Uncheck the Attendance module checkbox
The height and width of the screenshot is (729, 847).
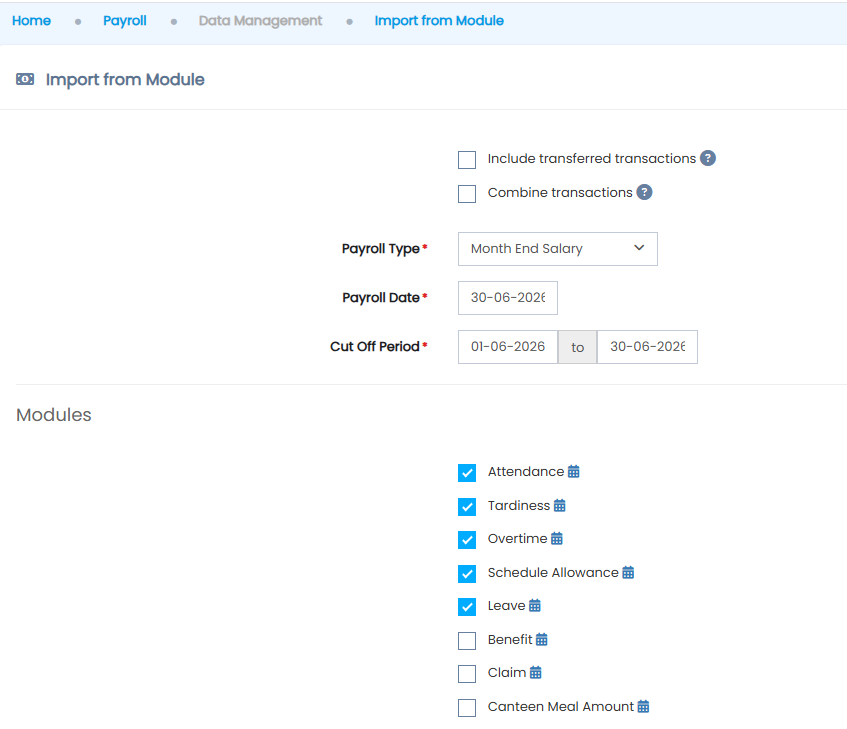click(x=467, y=472)
